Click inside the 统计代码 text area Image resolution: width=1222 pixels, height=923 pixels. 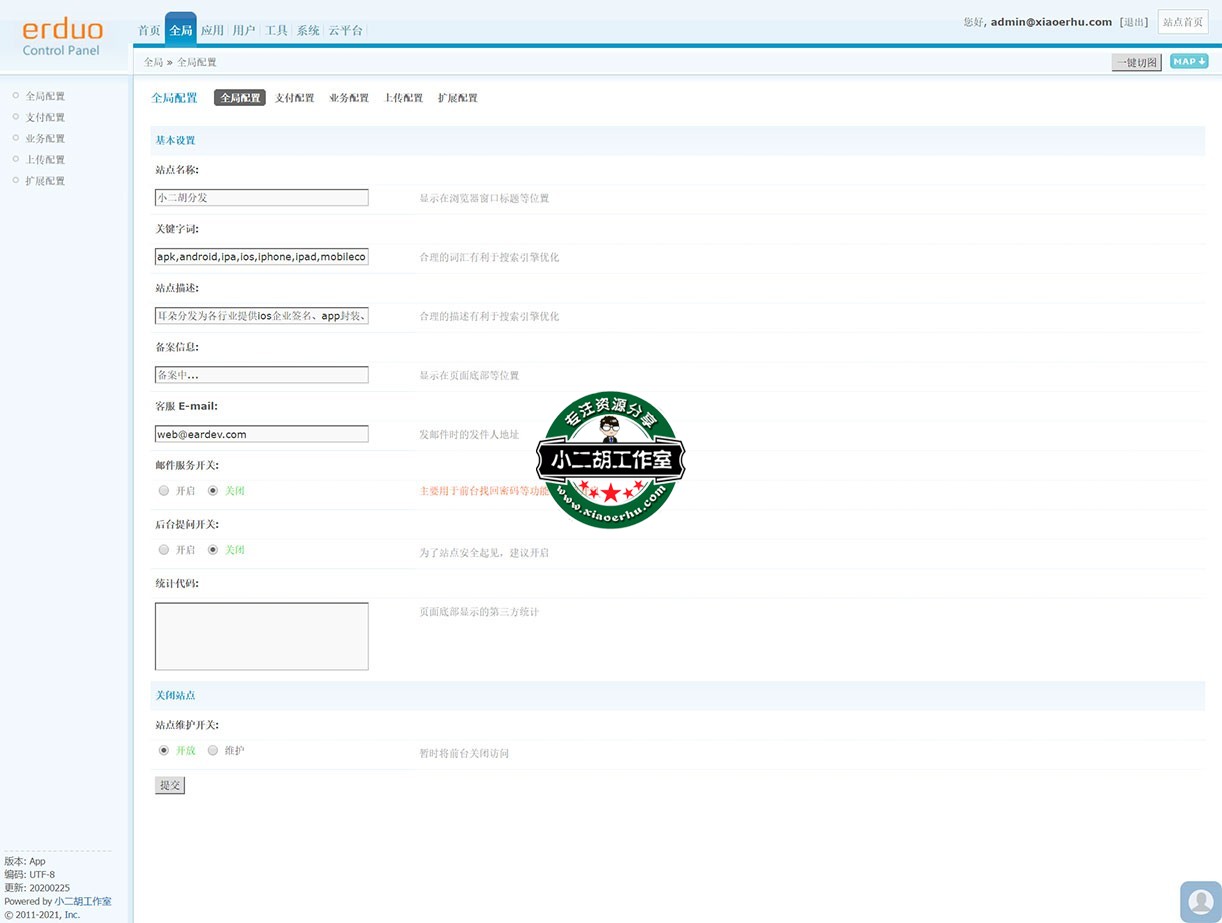(261, 635)
